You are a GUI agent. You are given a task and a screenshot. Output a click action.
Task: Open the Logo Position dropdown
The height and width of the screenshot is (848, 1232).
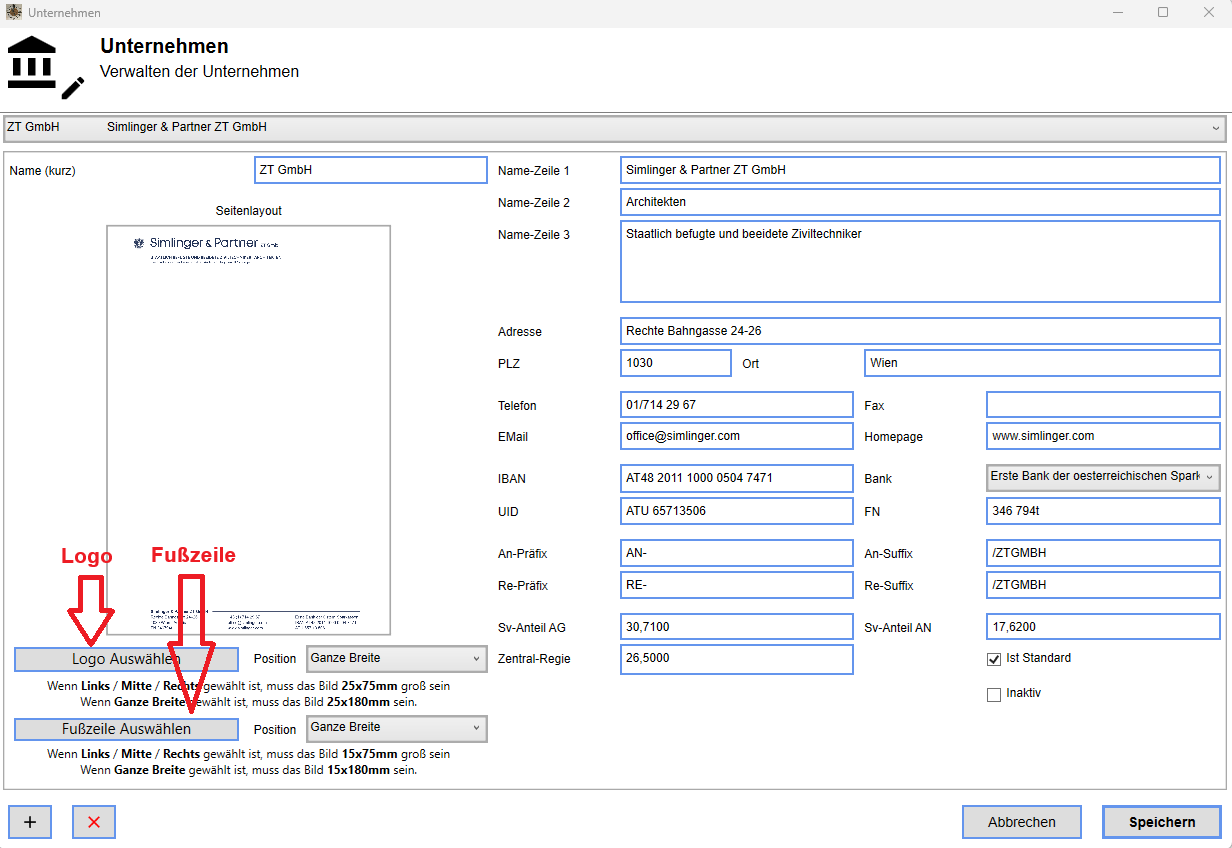coord(396,659)
